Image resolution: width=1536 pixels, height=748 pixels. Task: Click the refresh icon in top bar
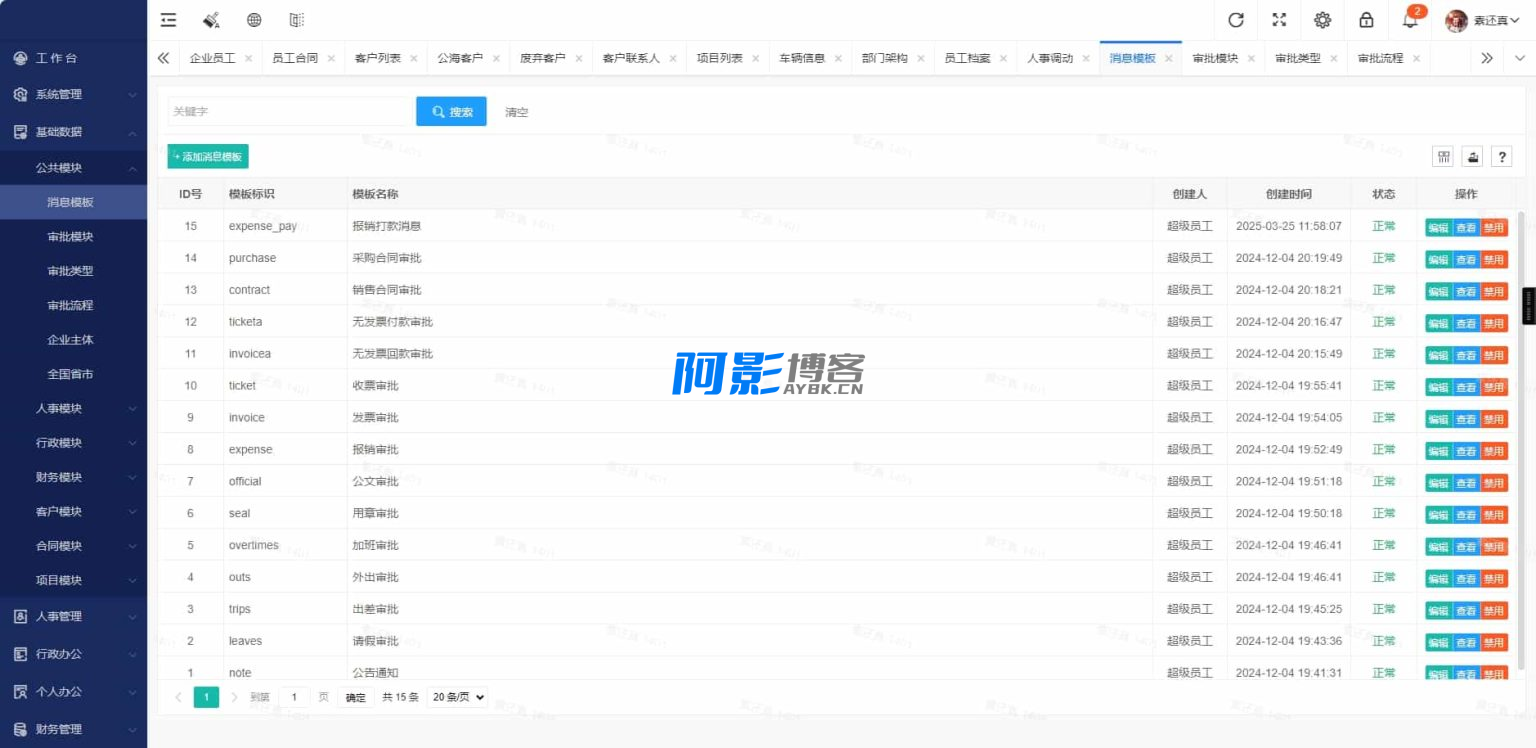coord(1236,20)
